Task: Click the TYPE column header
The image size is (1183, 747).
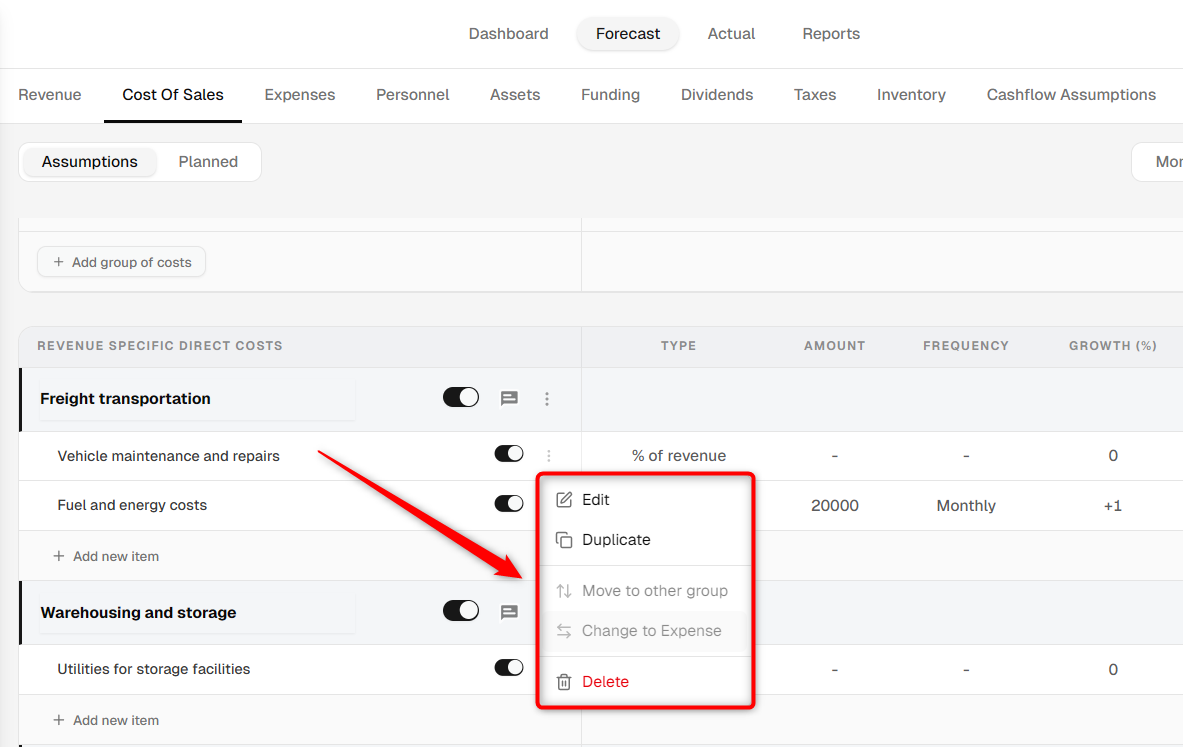Action: coord(678,346)
